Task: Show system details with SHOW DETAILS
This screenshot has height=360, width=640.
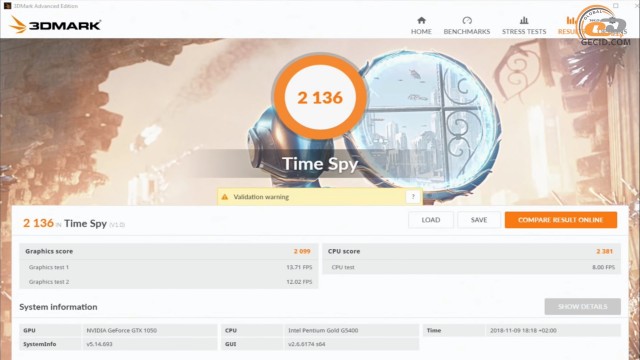Action: pos(582,307)
